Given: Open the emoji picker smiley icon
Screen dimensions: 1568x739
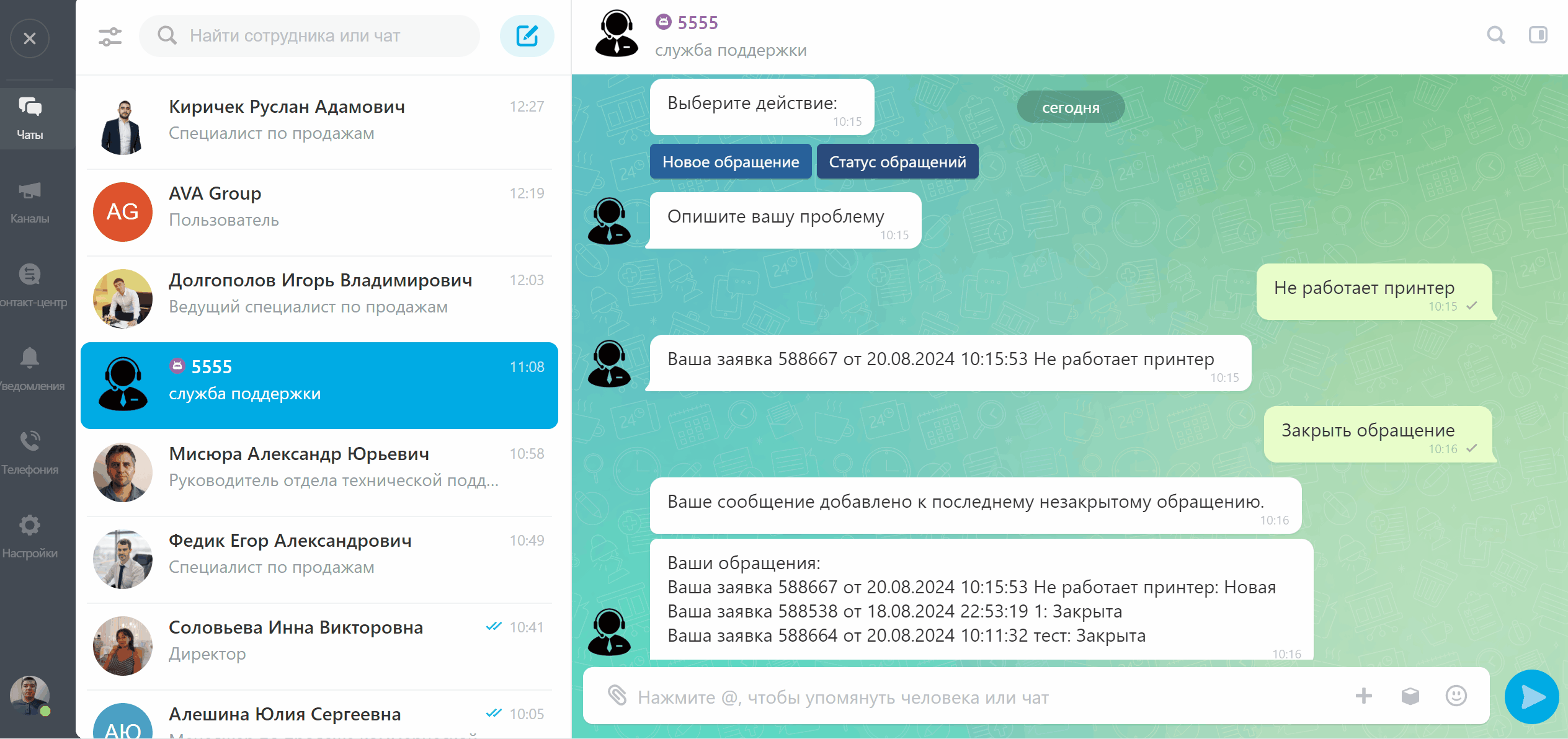Looking at the screenshot, I should click(1456, 696).
